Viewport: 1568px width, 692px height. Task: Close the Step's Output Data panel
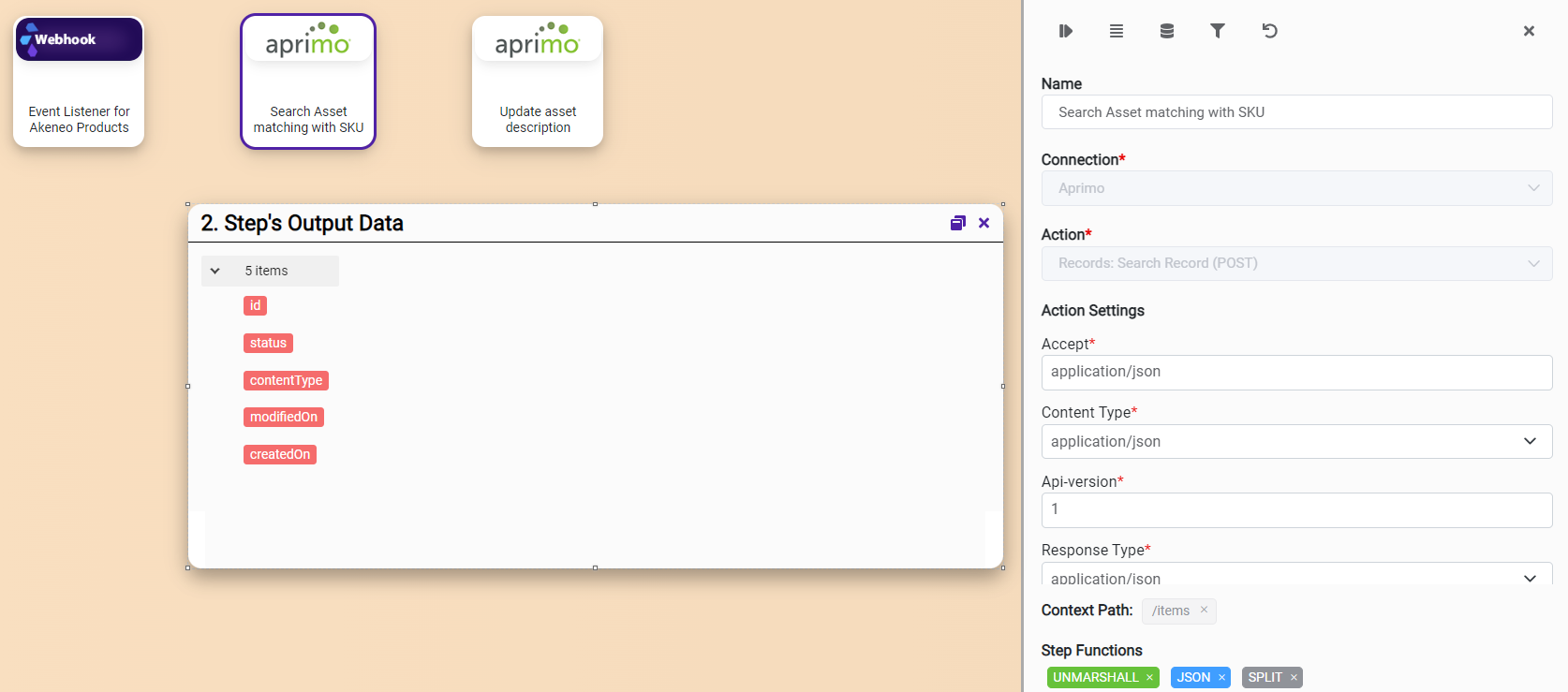click(x=984, y=223)
